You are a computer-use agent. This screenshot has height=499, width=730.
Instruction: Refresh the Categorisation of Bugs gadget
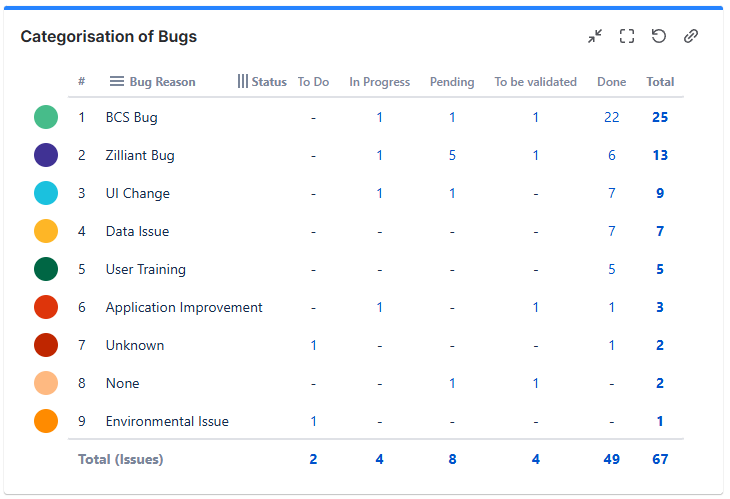click(x=659, y=36)
